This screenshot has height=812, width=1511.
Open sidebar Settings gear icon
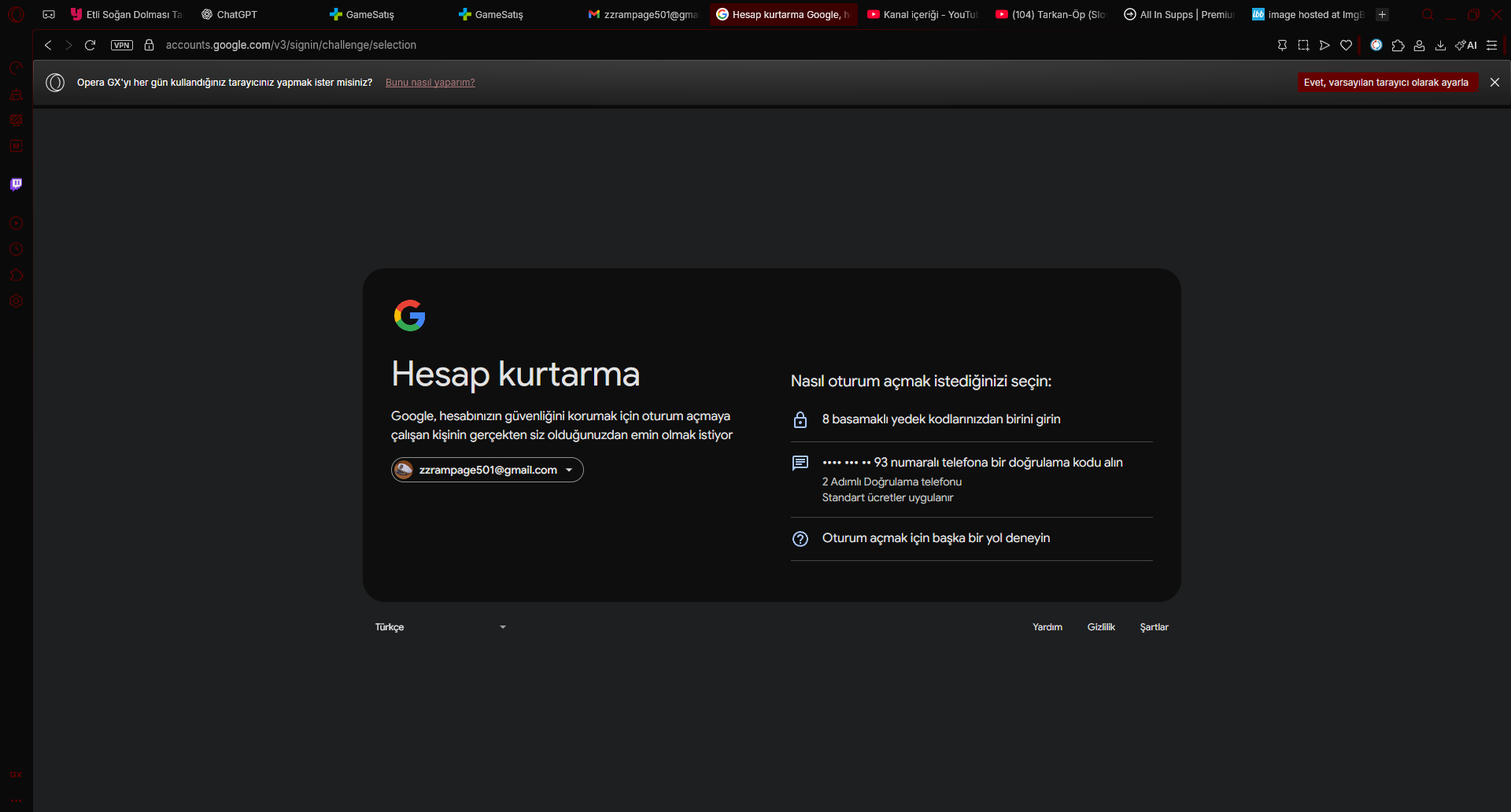[x=16, y=301]
